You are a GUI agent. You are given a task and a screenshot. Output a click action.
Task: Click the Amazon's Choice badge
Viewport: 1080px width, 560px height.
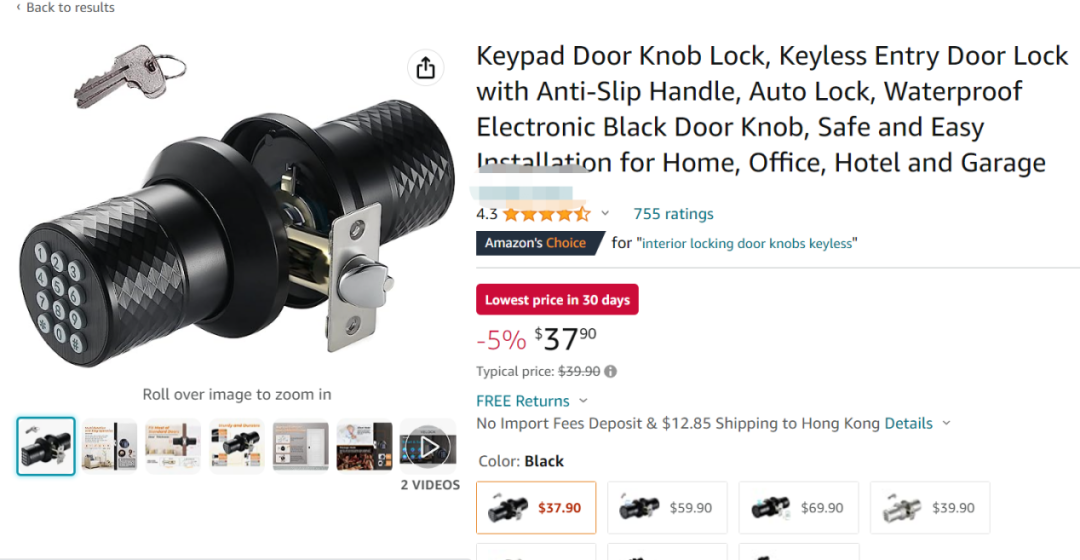(x=536, y=243)
